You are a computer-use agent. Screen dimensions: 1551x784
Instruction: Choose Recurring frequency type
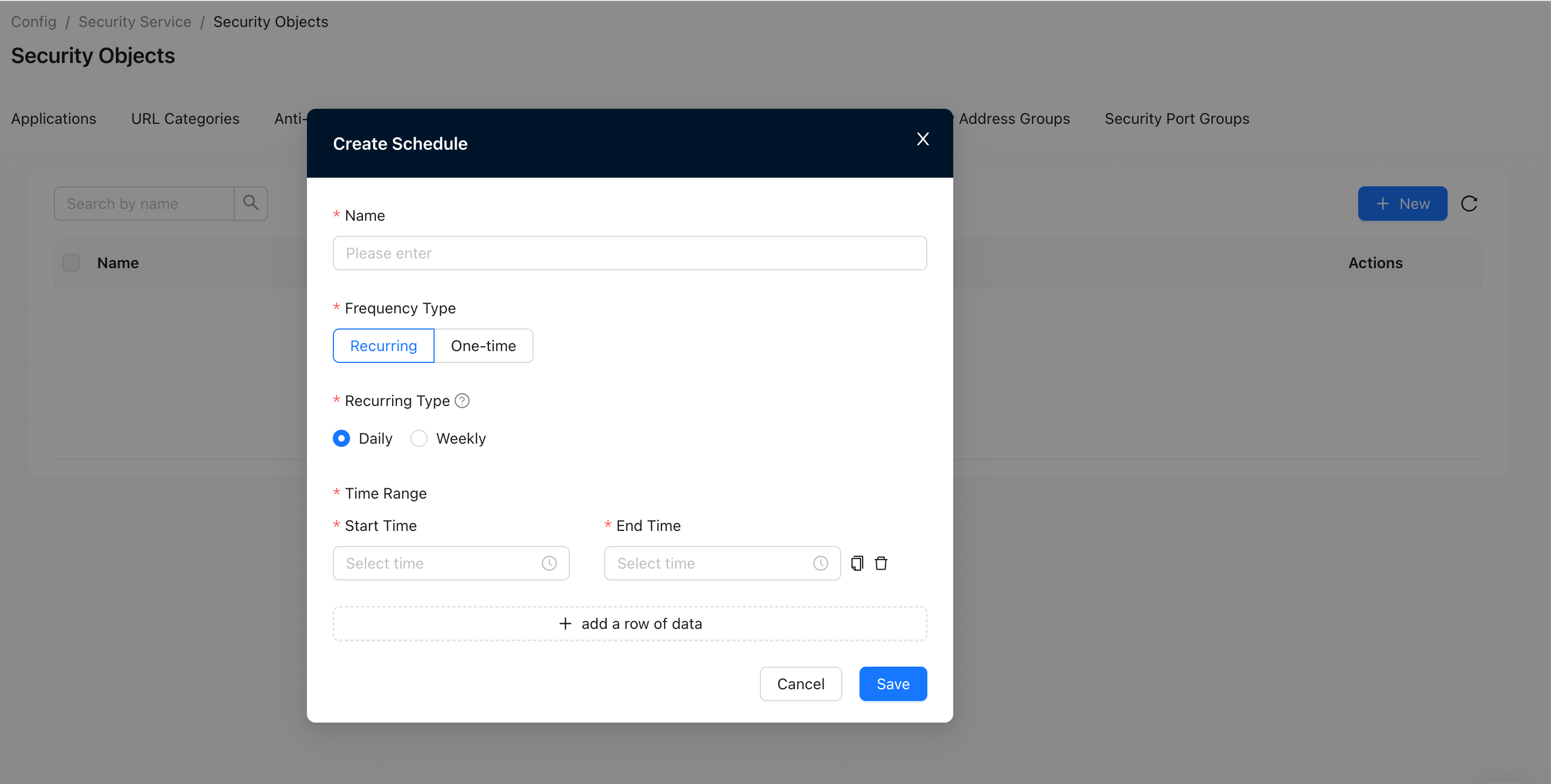383,346
